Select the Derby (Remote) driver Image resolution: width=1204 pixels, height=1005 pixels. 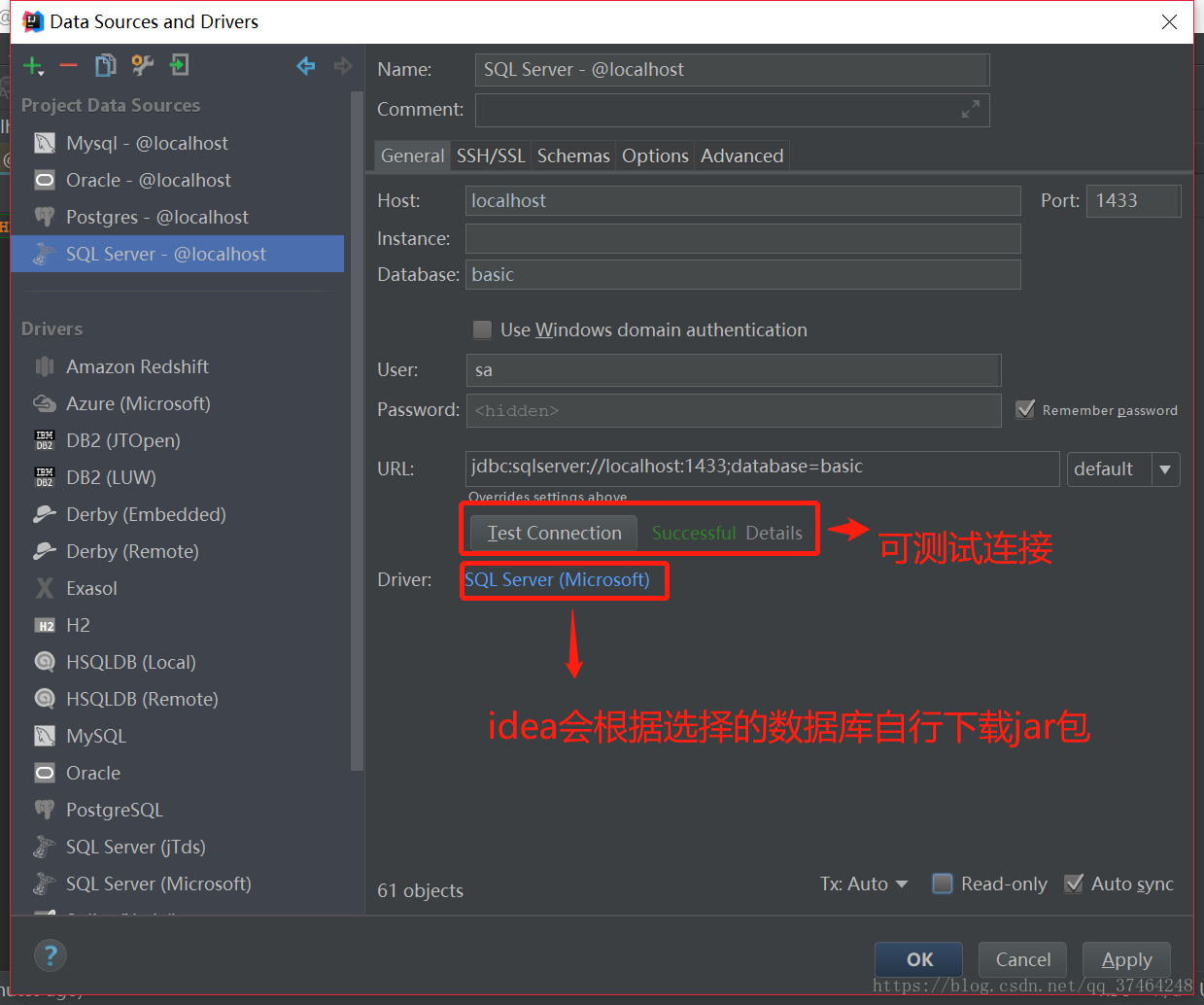click(x=177, y=551)
